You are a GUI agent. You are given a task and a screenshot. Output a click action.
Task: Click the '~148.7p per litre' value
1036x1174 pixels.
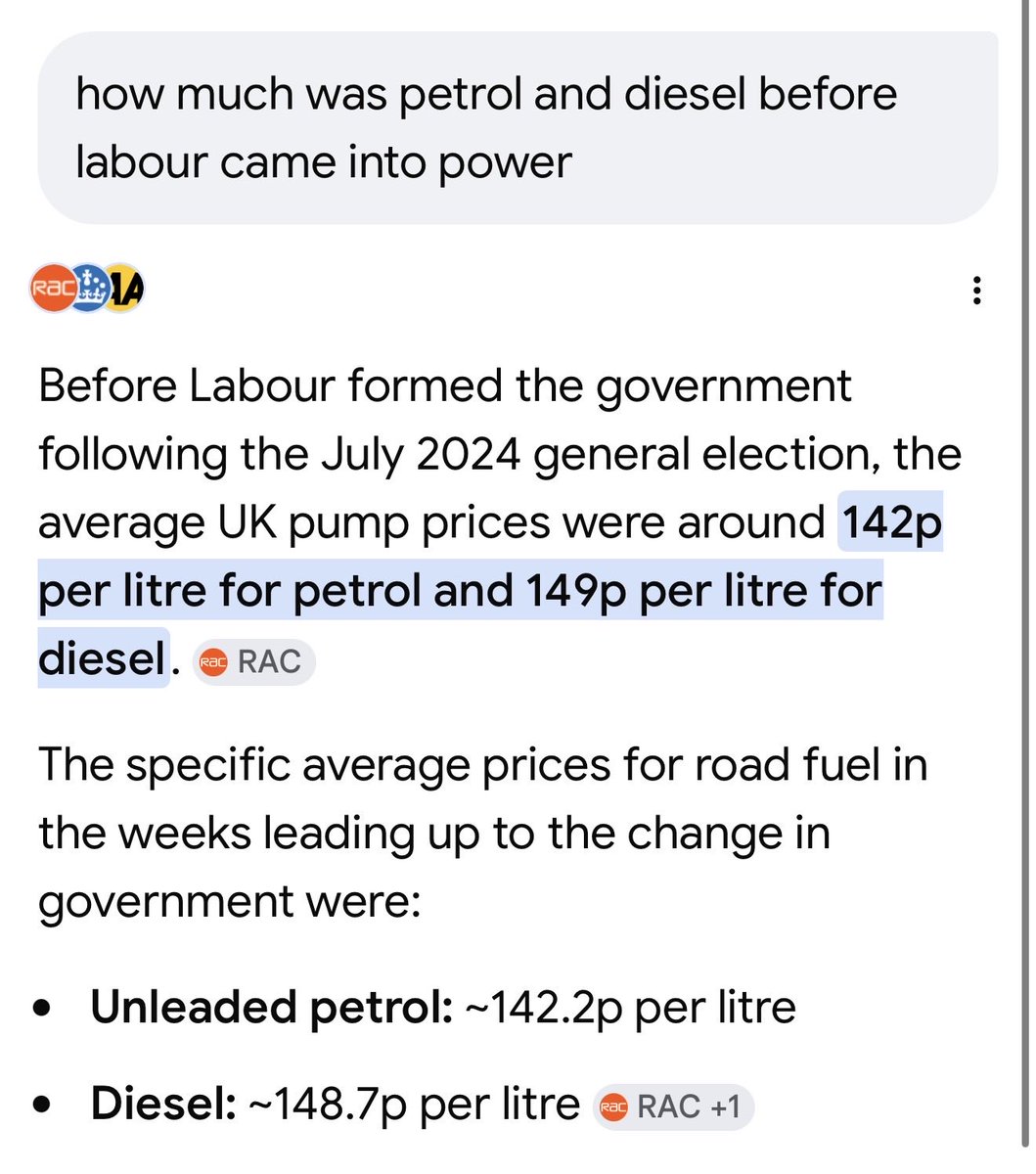pos(413,1105)
